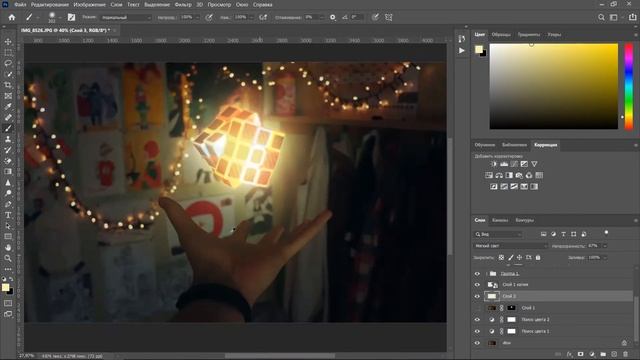Hide the selected Слой 3 layer
640x360 pixels.
pyautogui.click(x=477, y=296)
